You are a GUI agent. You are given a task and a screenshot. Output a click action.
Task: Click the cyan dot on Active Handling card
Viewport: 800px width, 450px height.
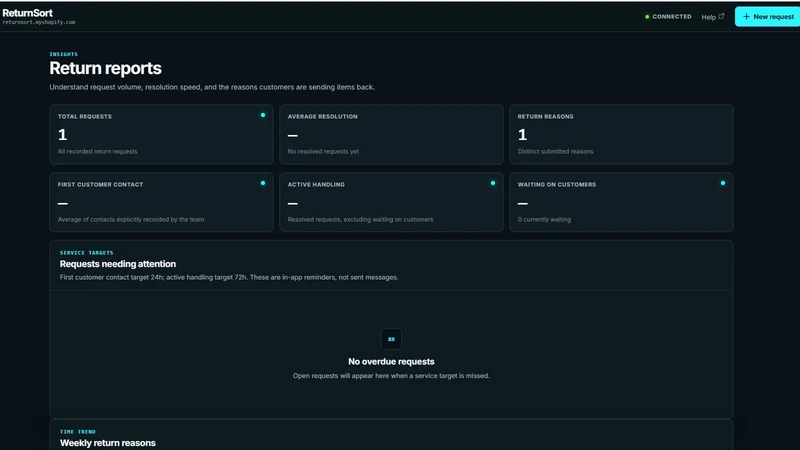click(493, 183)
